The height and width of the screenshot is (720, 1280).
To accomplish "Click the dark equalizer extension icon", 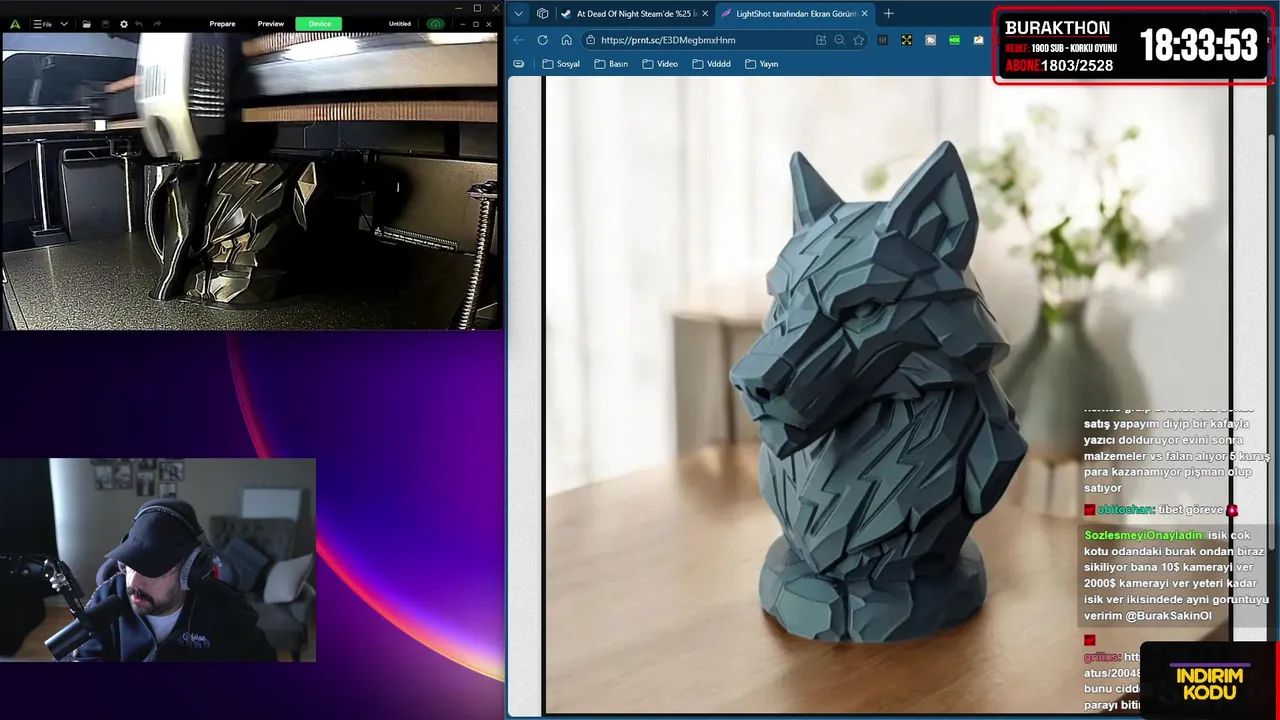I will click(882, 40).
